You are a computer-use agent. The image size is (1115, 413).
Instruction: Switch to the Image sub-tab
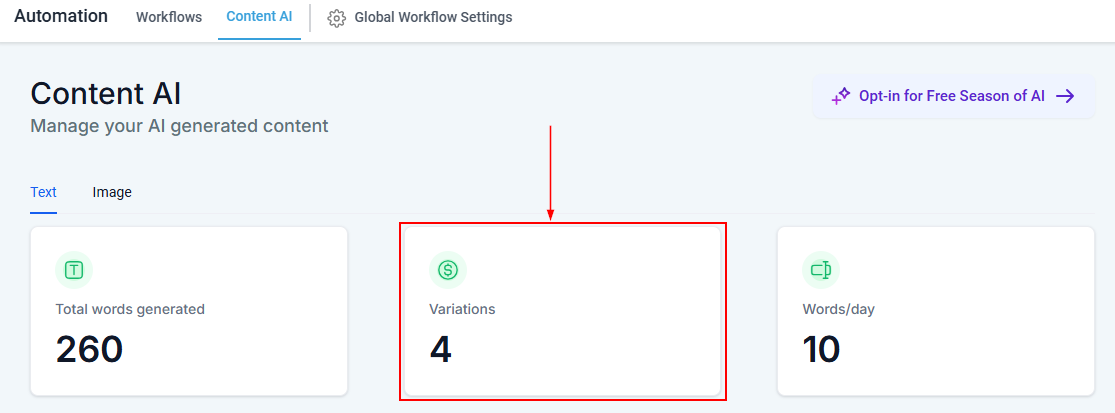tap(112, 192)
